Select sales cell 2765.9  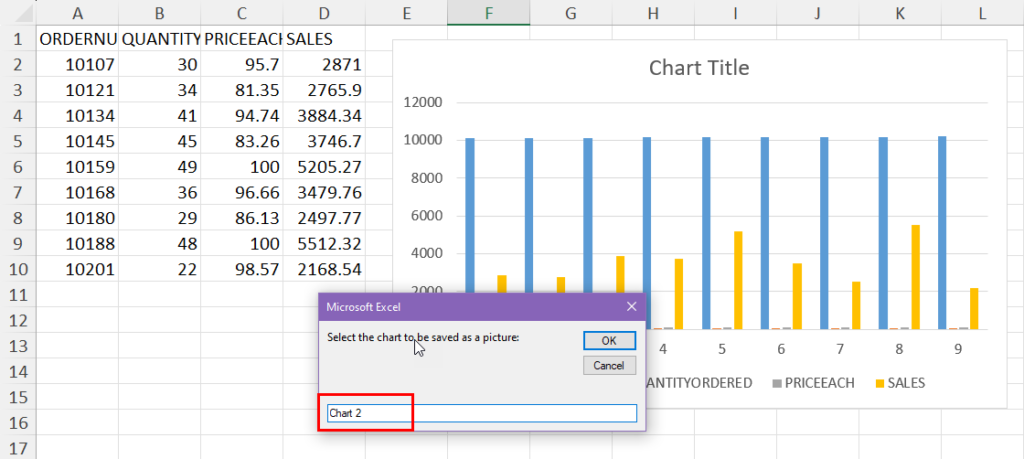pos(325,90)
